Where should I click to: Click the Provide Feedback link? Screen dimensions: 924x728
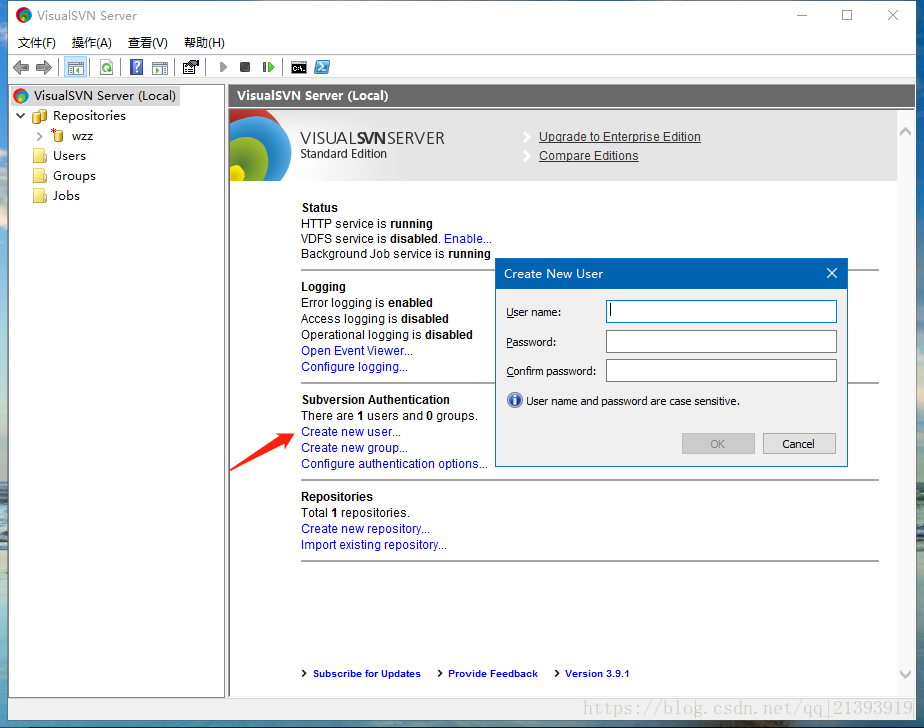pos(493,674)
